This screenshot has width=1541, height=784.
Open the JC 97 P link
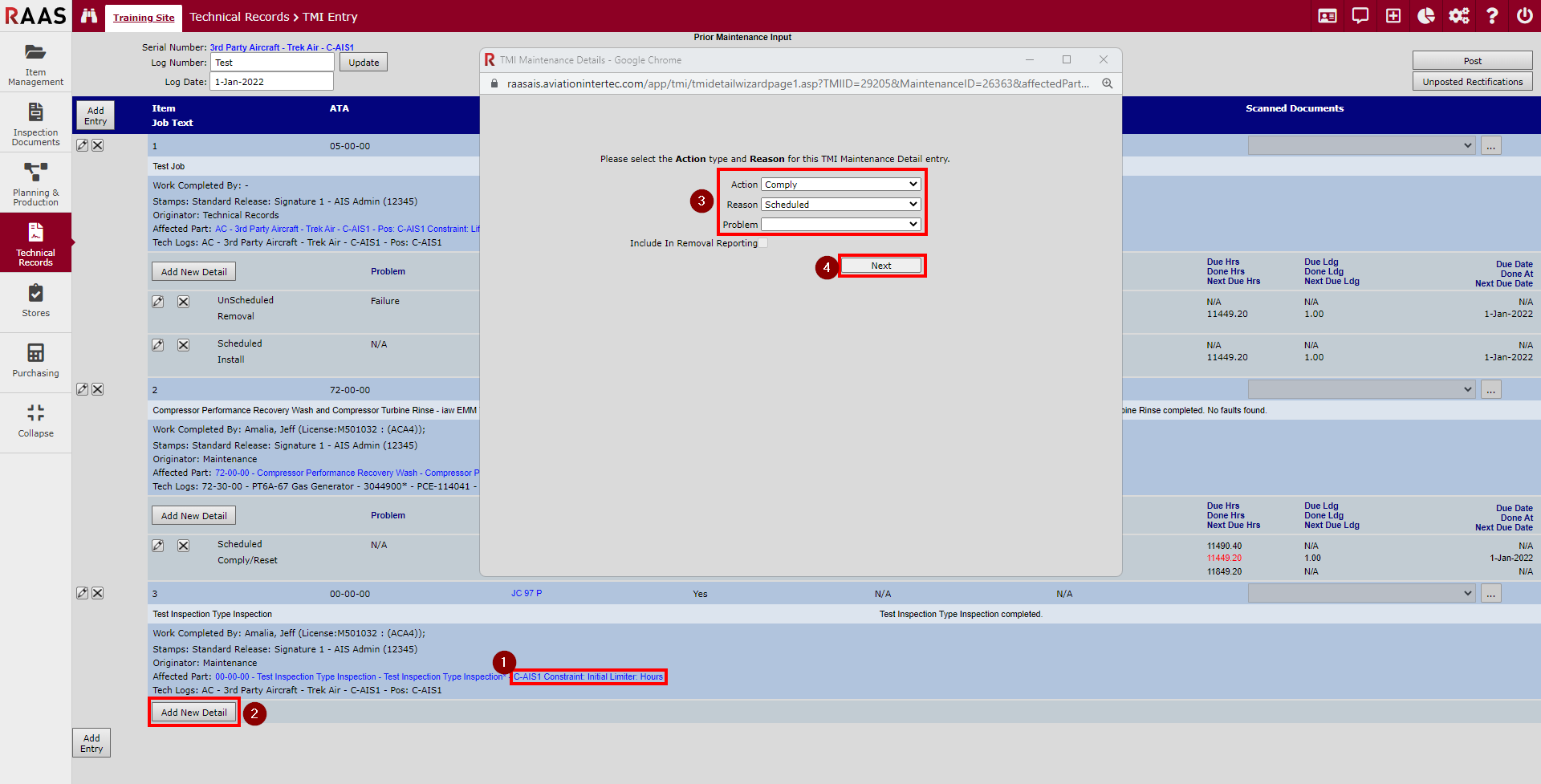point(527,593)
